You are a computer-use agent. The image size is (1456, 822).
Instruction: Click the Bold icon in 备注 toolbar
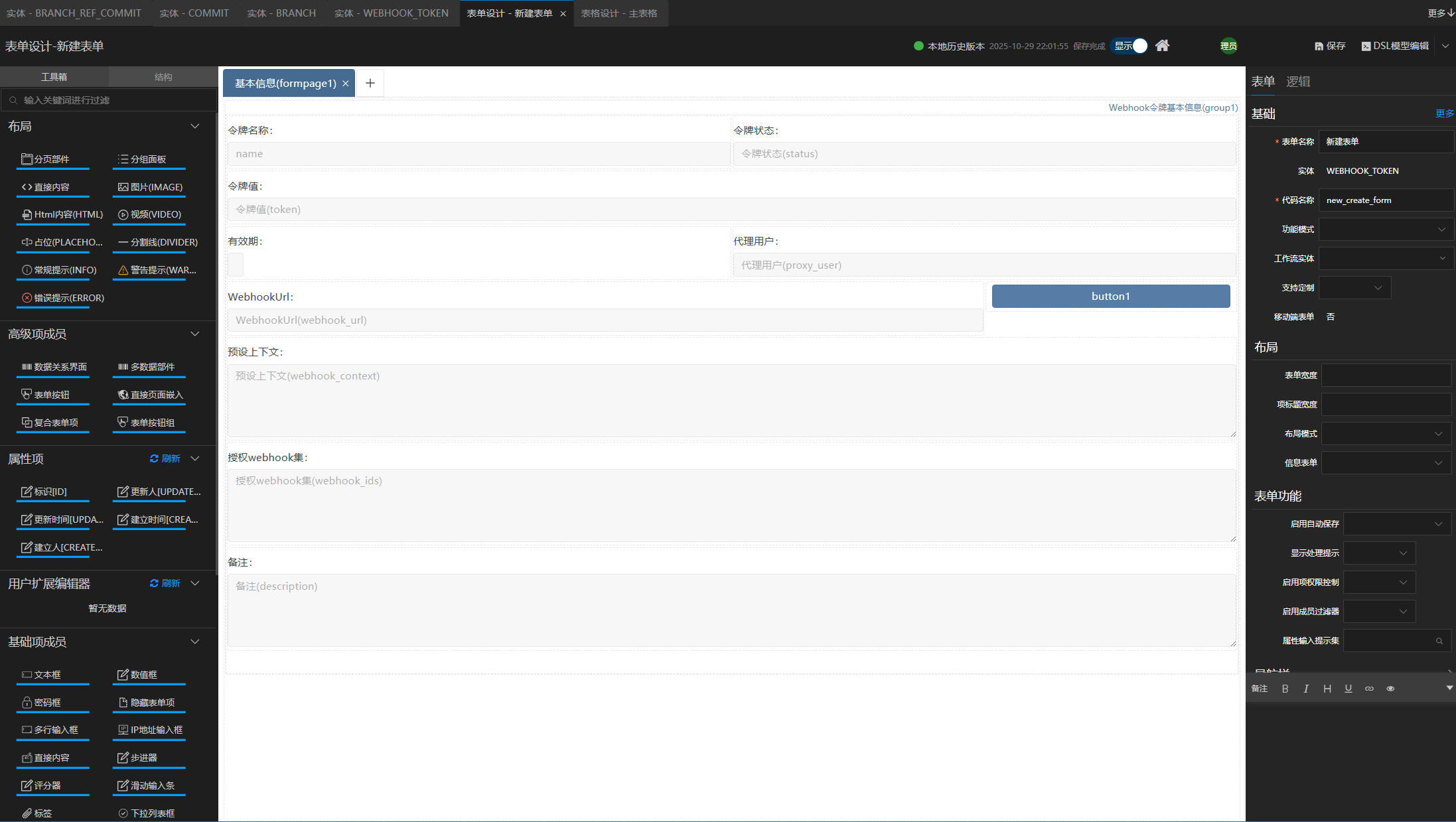[x=1285, y=689]
